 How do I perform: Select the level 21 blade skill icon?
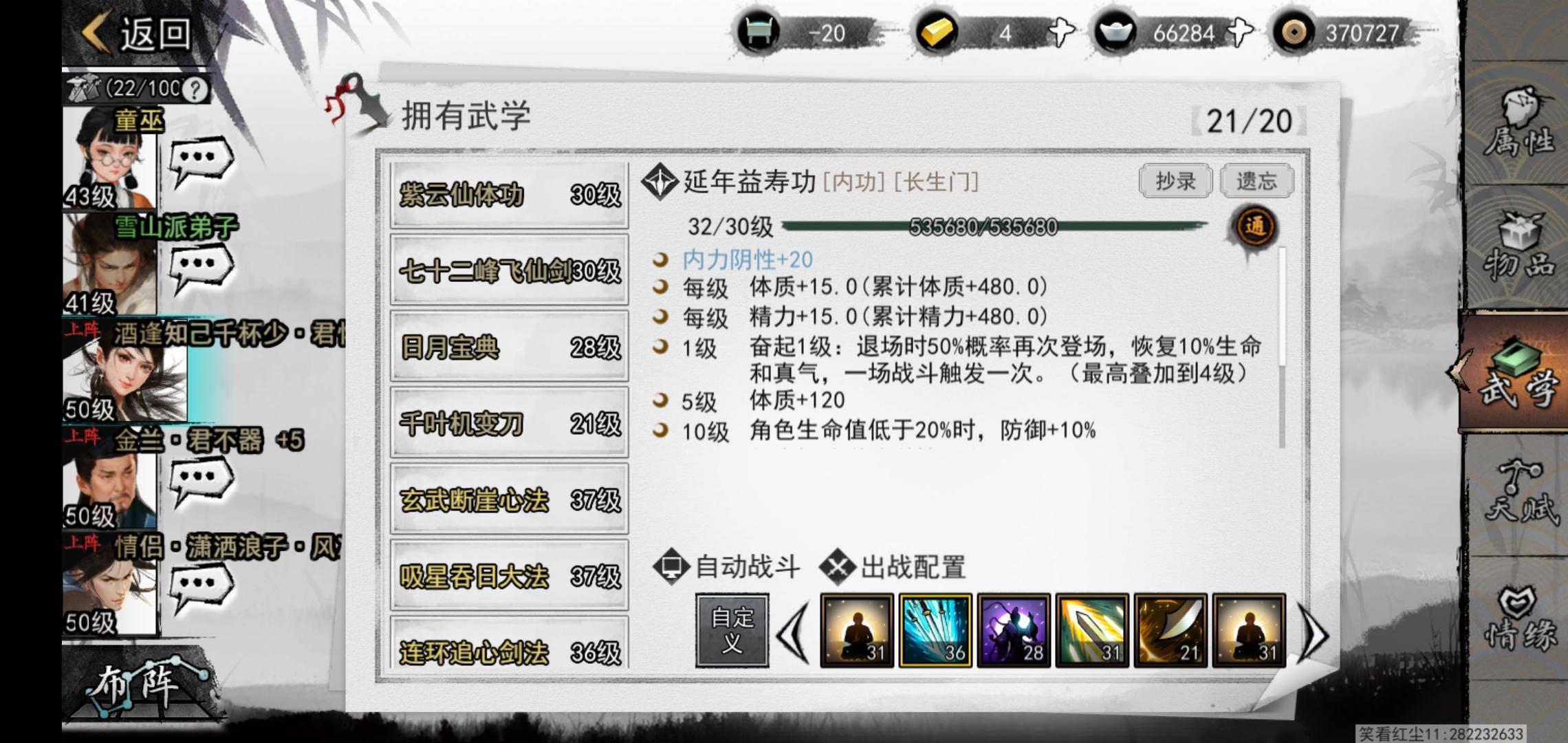[1170, 631]
